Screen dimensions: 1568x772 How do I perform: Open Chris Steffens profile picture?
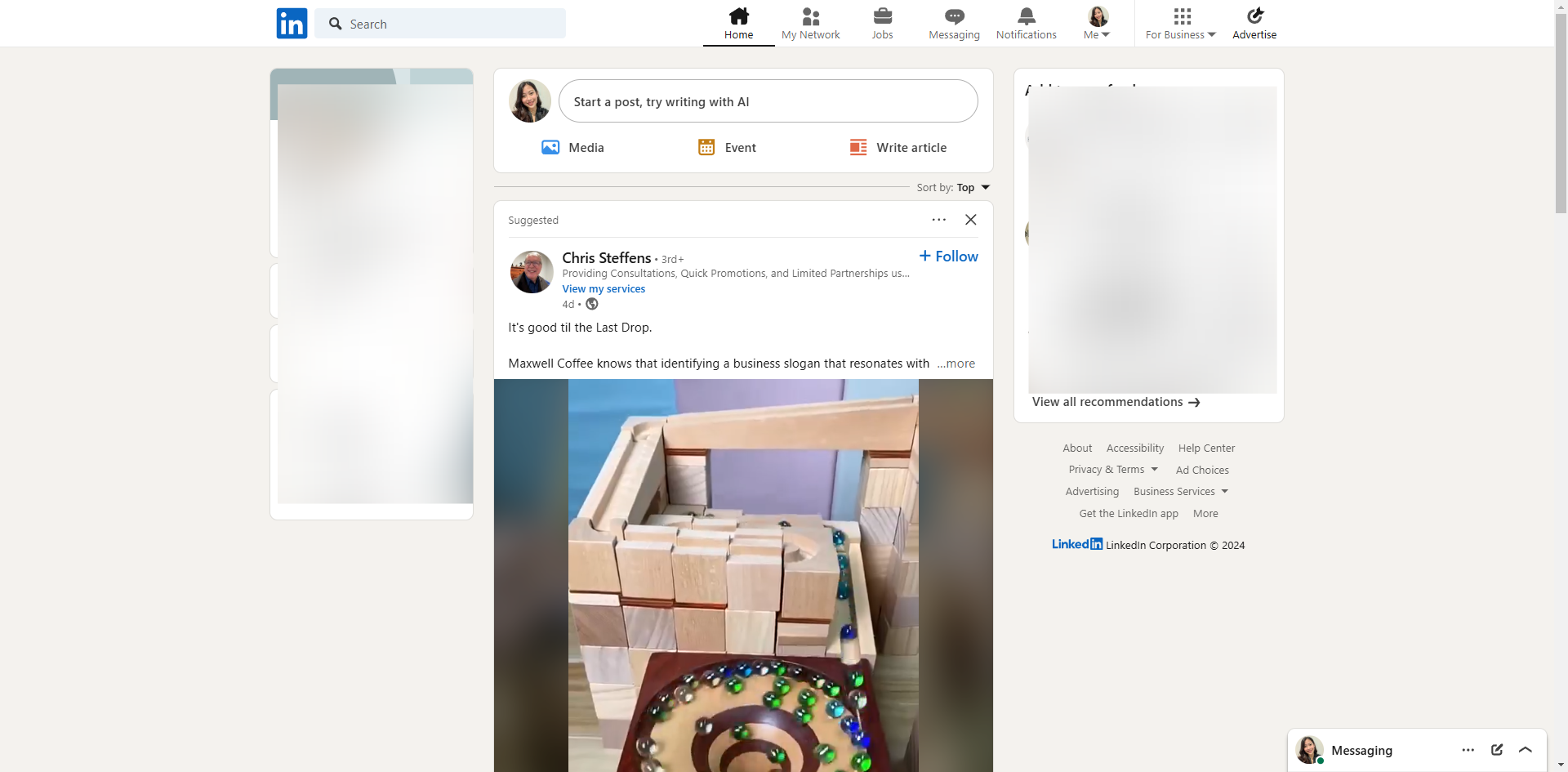[532, 272]
